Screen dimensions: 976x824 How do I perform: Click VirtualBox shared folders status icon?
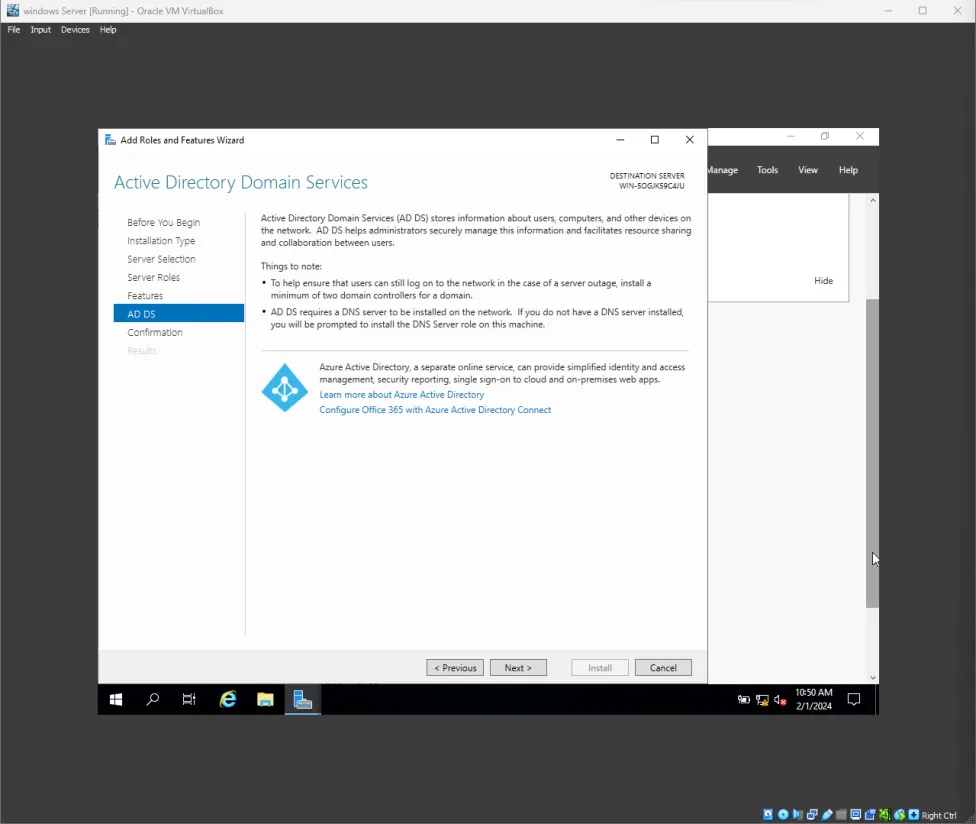[841, 815]
